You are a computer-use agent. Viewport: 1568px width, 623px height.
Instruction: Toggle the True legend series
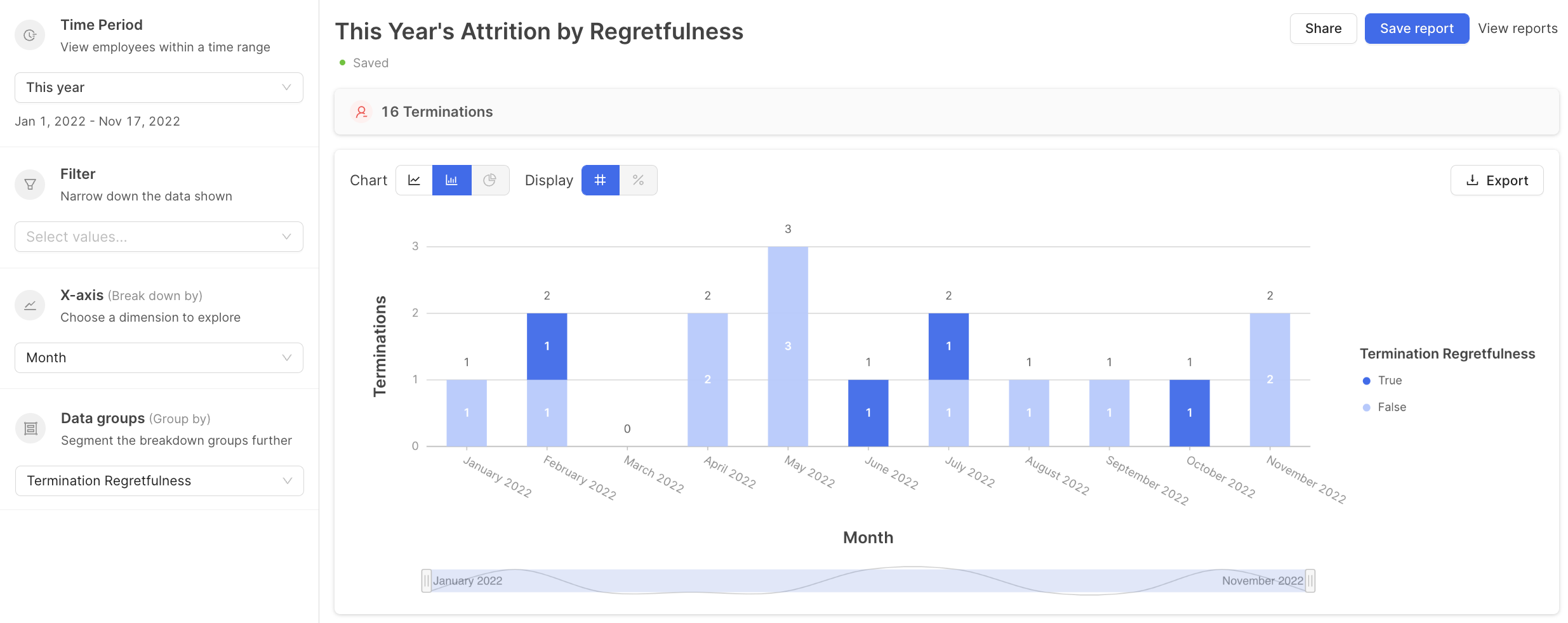tap(1383, 381)
